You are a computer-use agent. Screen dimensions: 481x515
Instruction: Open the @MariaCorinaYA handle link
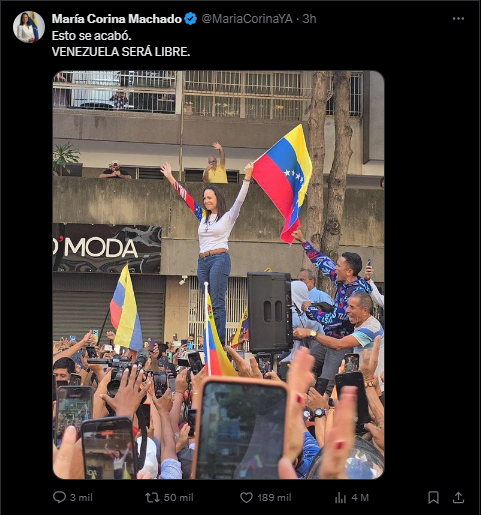click(x=247, y=19)
